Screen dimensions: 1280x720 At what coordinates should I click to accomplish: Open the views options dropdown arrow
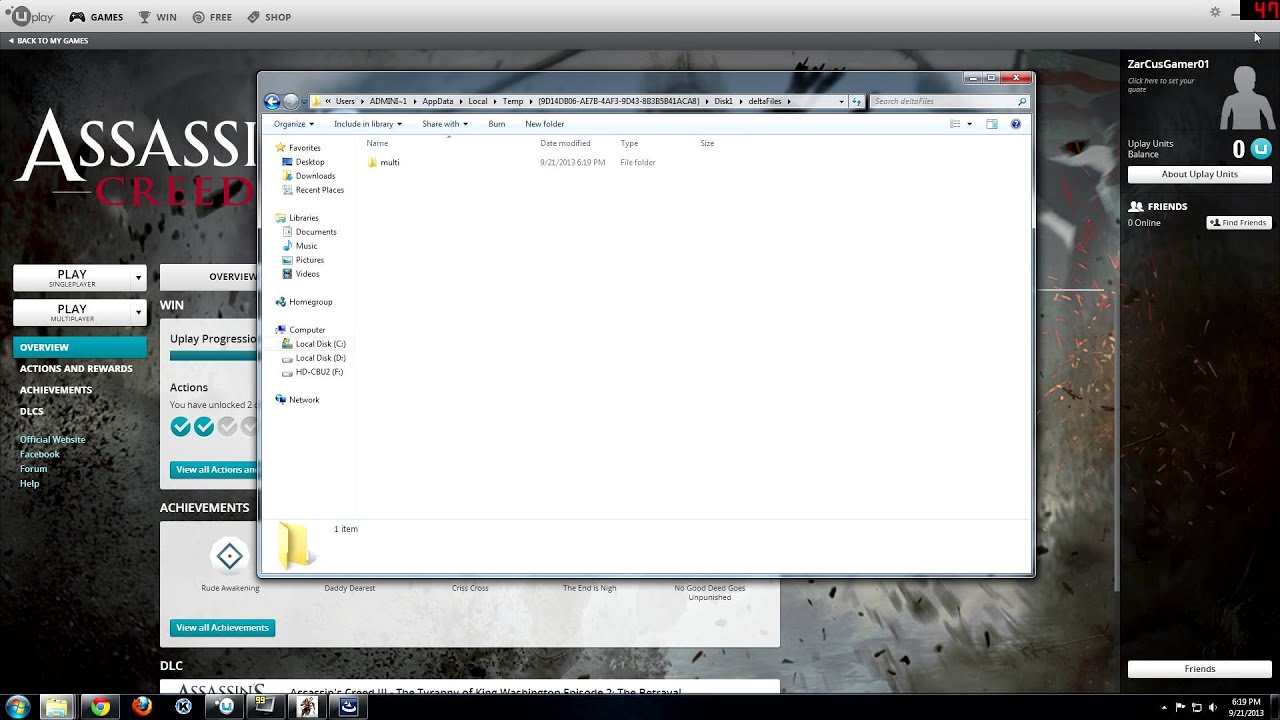[x=969, y=124]
